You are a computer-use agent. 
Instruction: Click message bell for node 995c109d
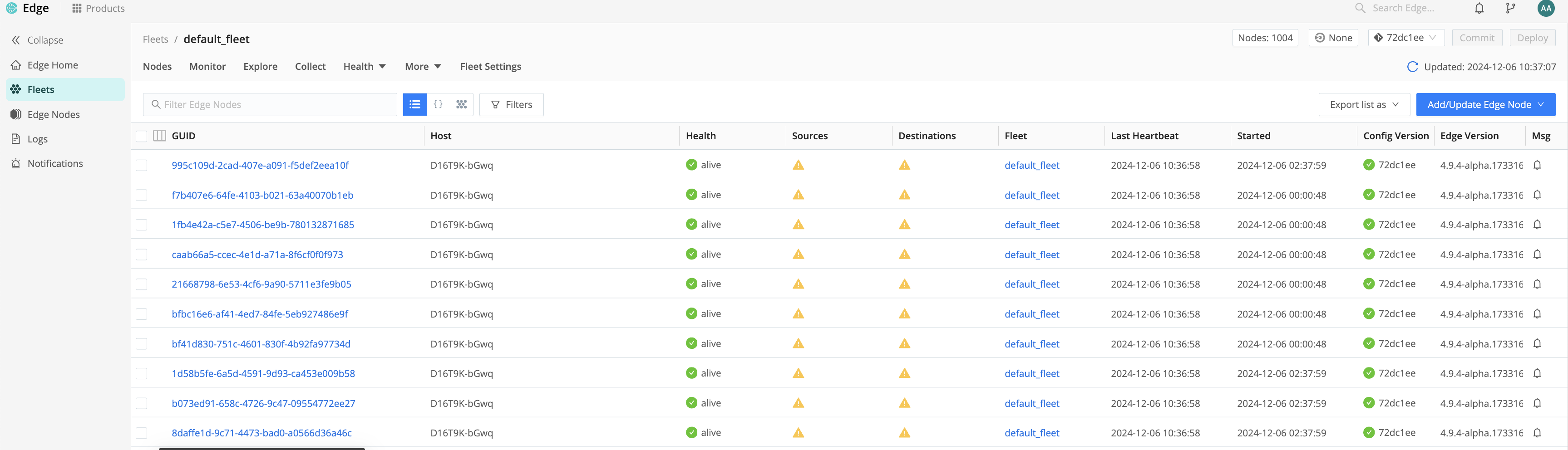tap(1537, 166)
